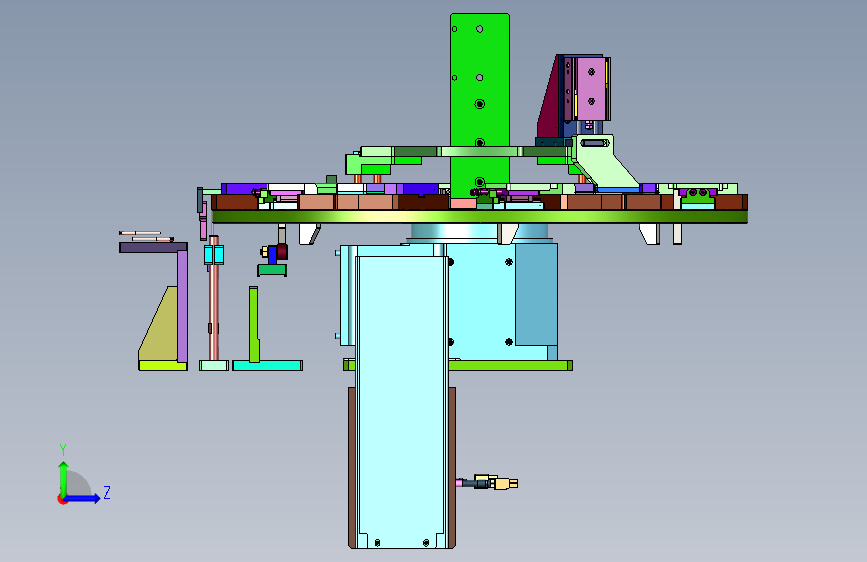Screen dimensions: 867x562
Task: Select the green upright post on the cyan base
Action: pos(254,324)
